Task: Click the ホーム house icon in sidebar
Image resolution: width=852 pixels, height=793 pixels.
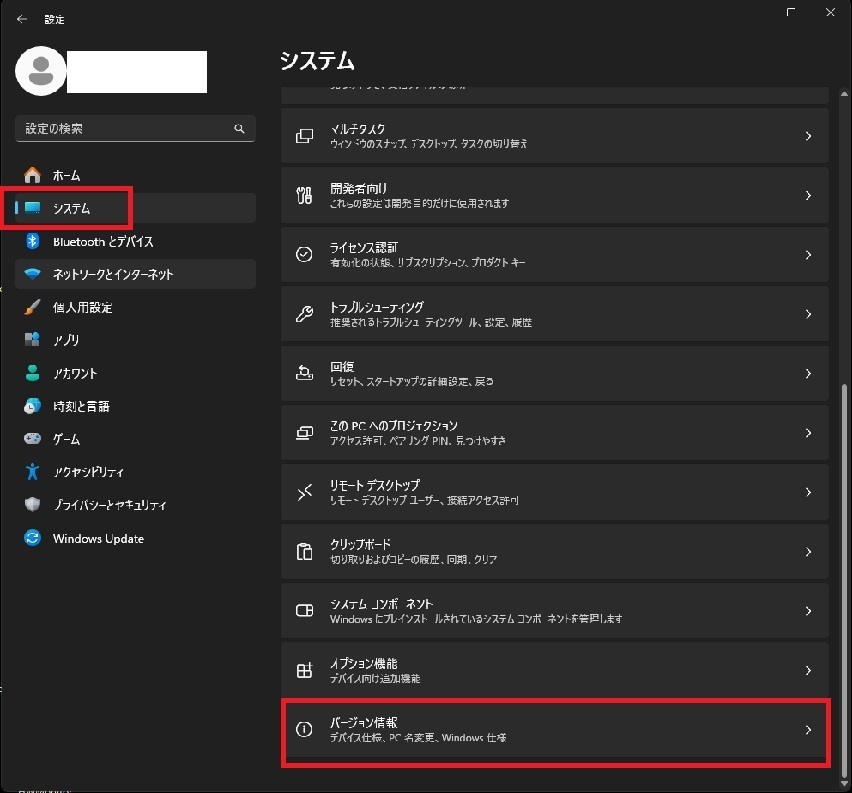Action: 33,175
